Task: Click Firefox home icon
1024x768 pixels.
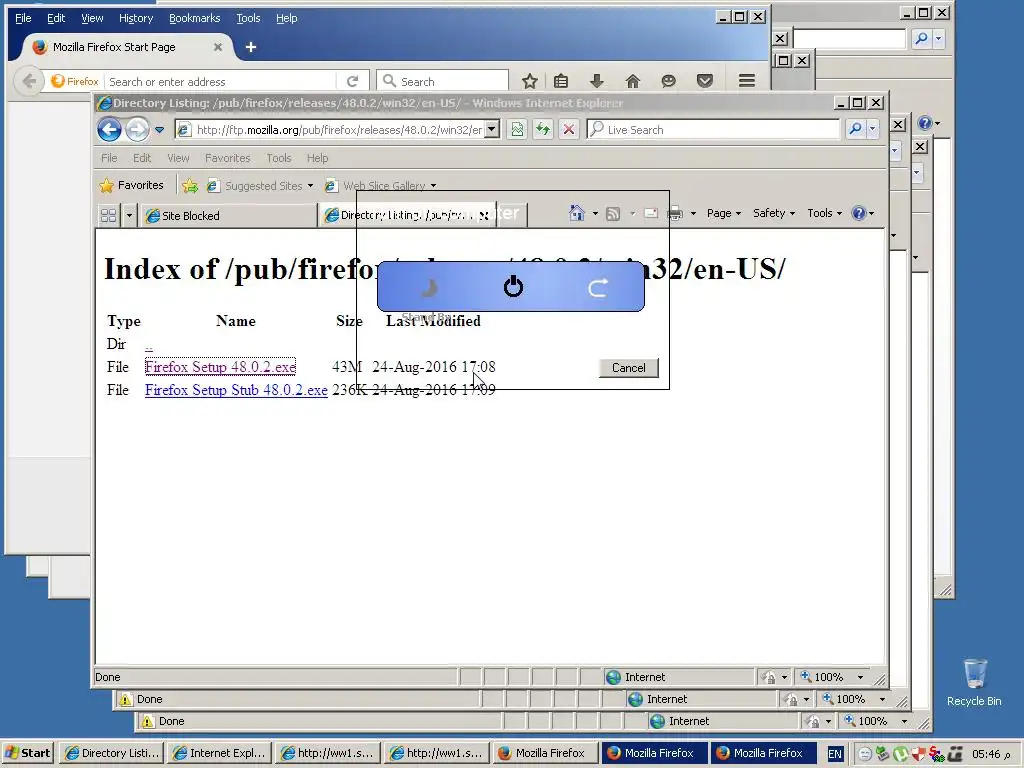Action: pyautogui.click(x=632, y=81)
